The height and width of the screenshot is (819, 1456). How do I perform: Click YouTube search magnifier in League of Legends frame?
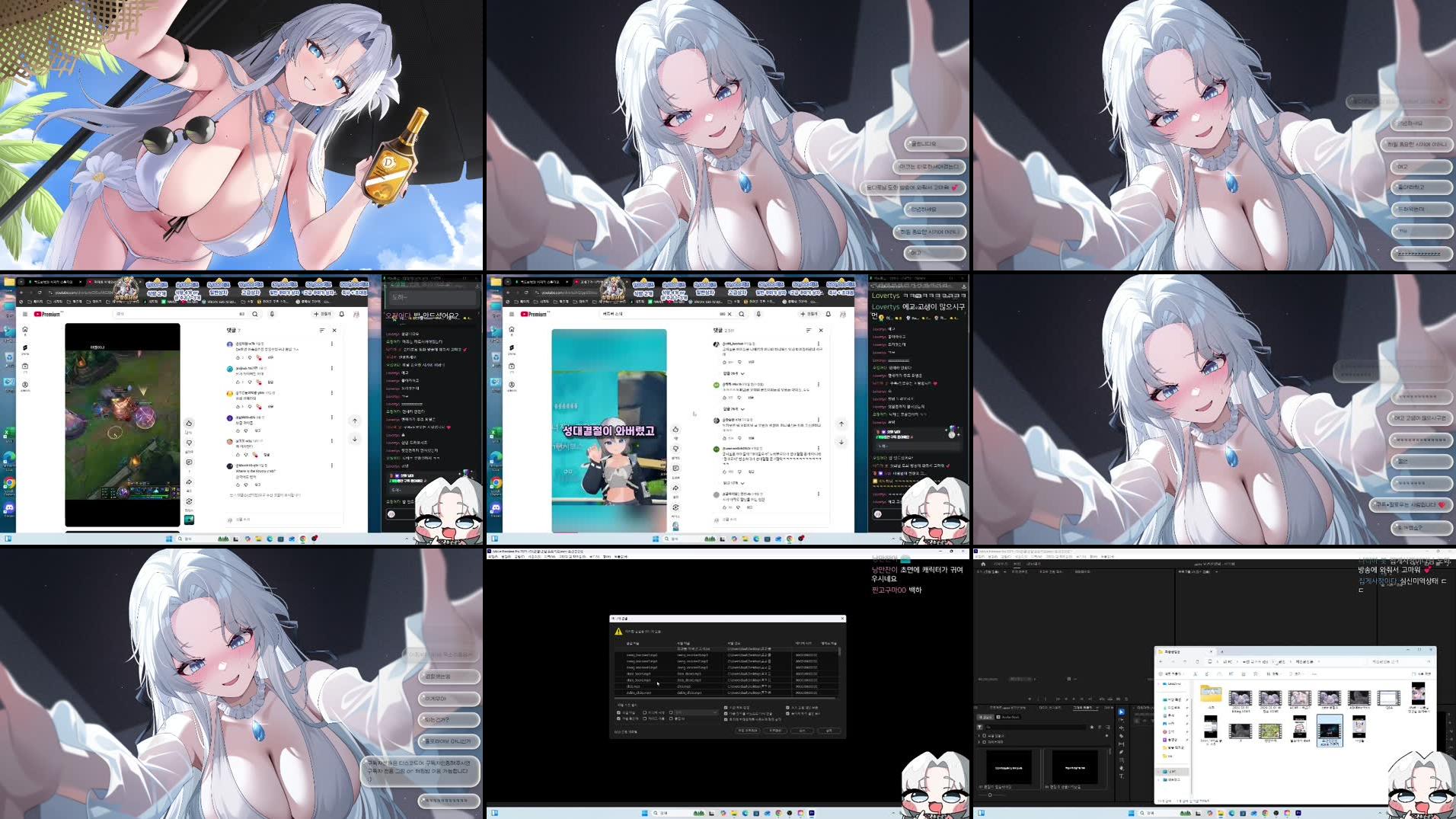coord(255,314)
